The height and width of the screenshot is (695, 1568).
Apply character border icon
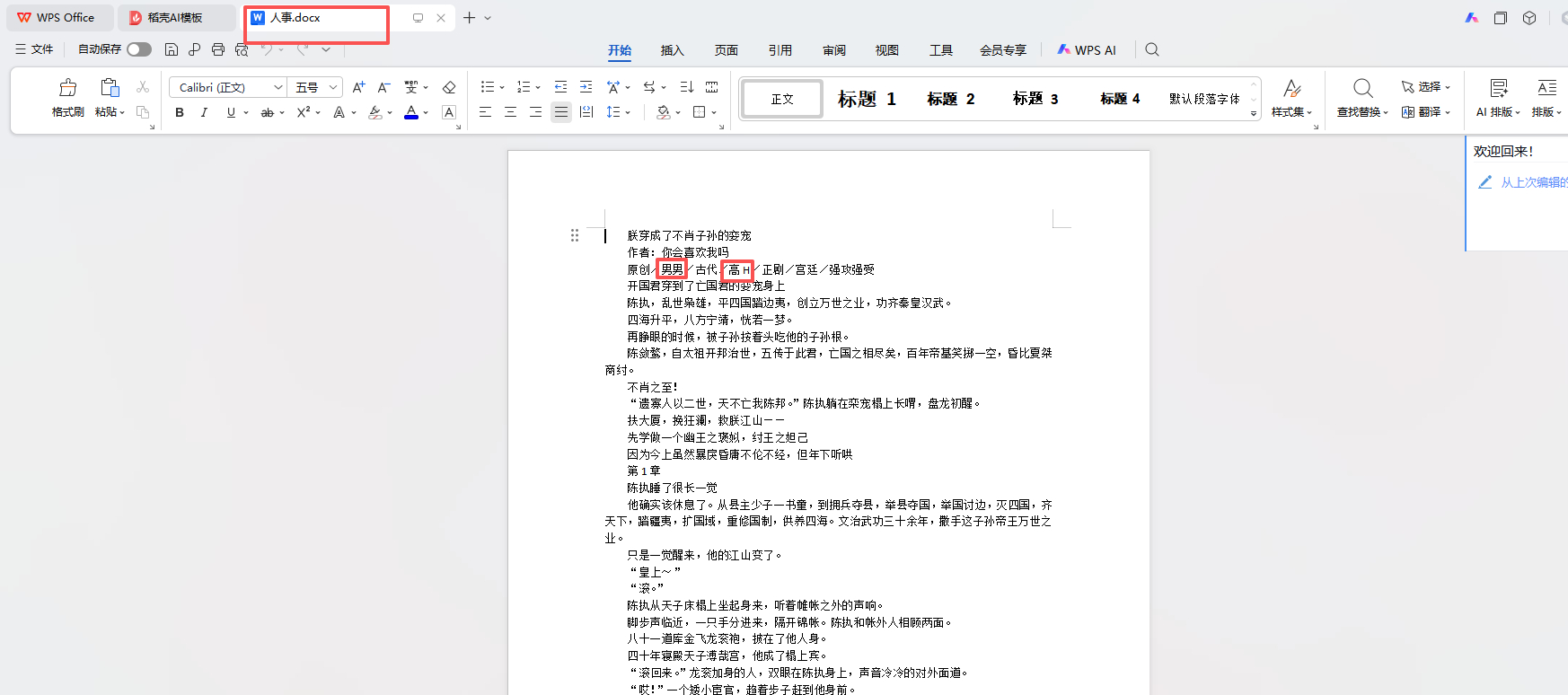[x=449, y=112]
